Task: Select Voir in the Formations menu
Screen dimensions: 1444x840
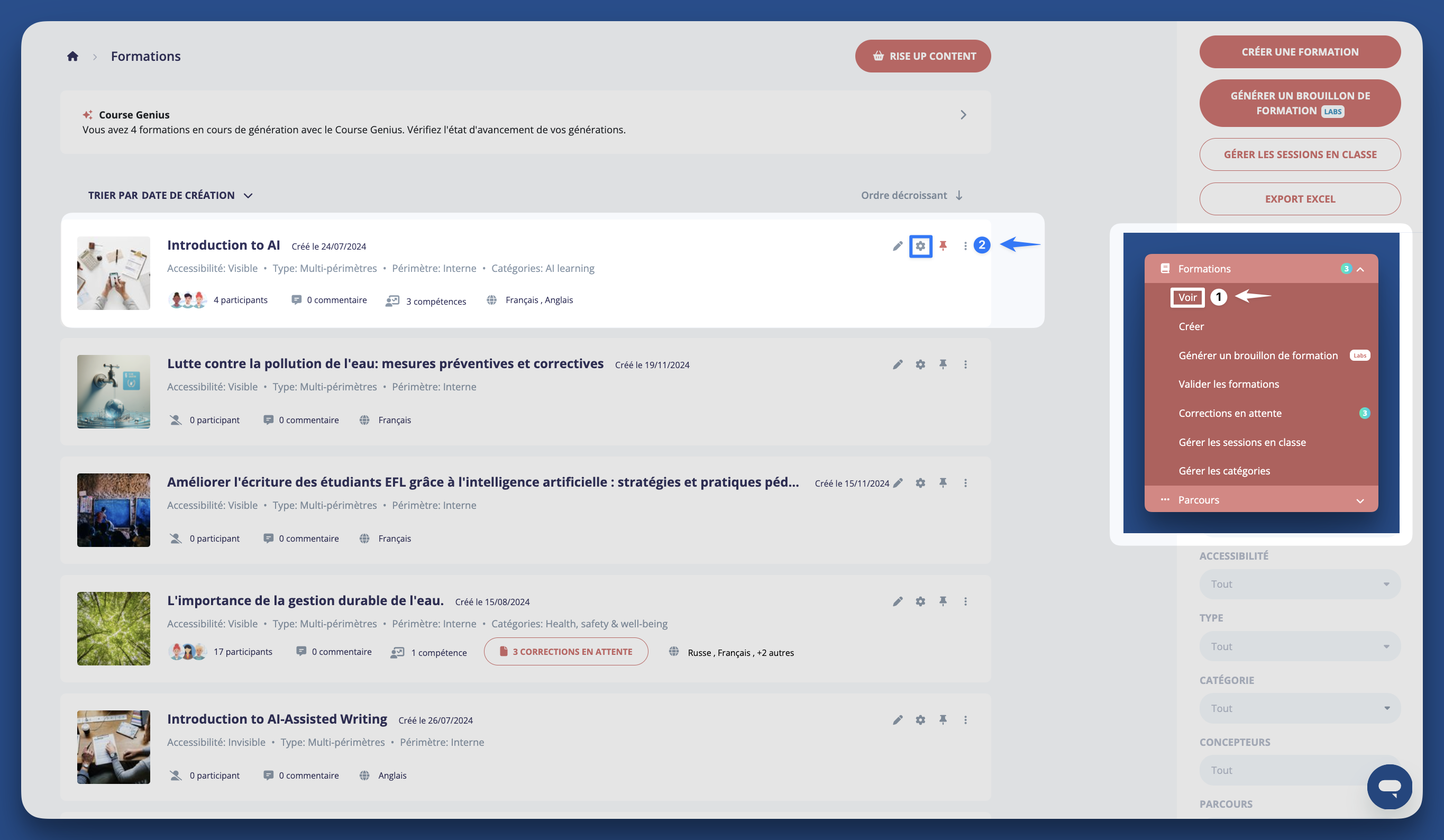Action: pyautogui.click(x=1187, y=297)
